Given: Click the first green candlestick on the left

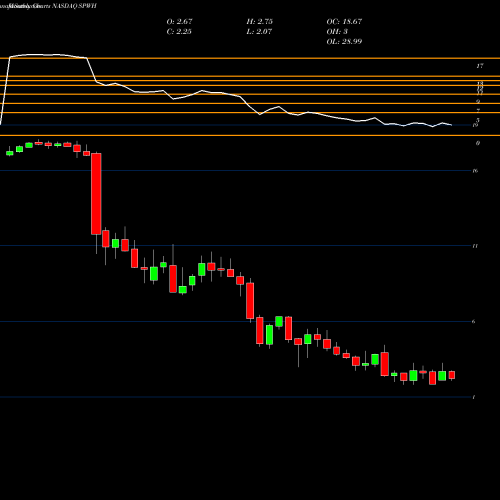Looking at the screenshot, I should pyautogui.click(x=10, y=153).
